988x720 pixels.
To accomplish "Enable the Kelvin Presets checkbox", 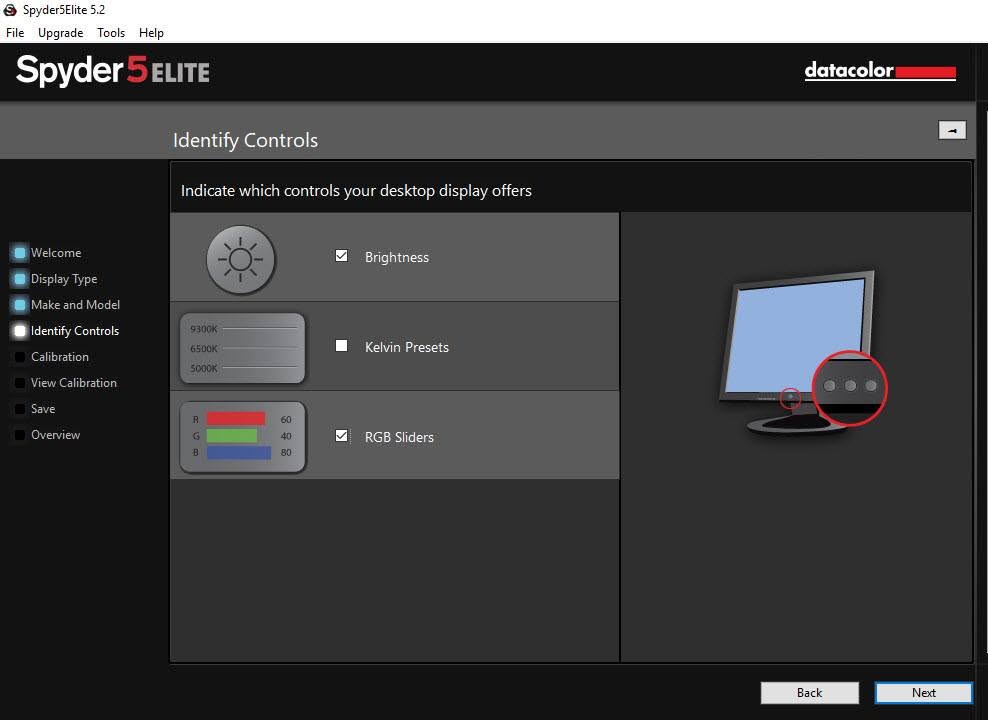I will click(342, 346).
